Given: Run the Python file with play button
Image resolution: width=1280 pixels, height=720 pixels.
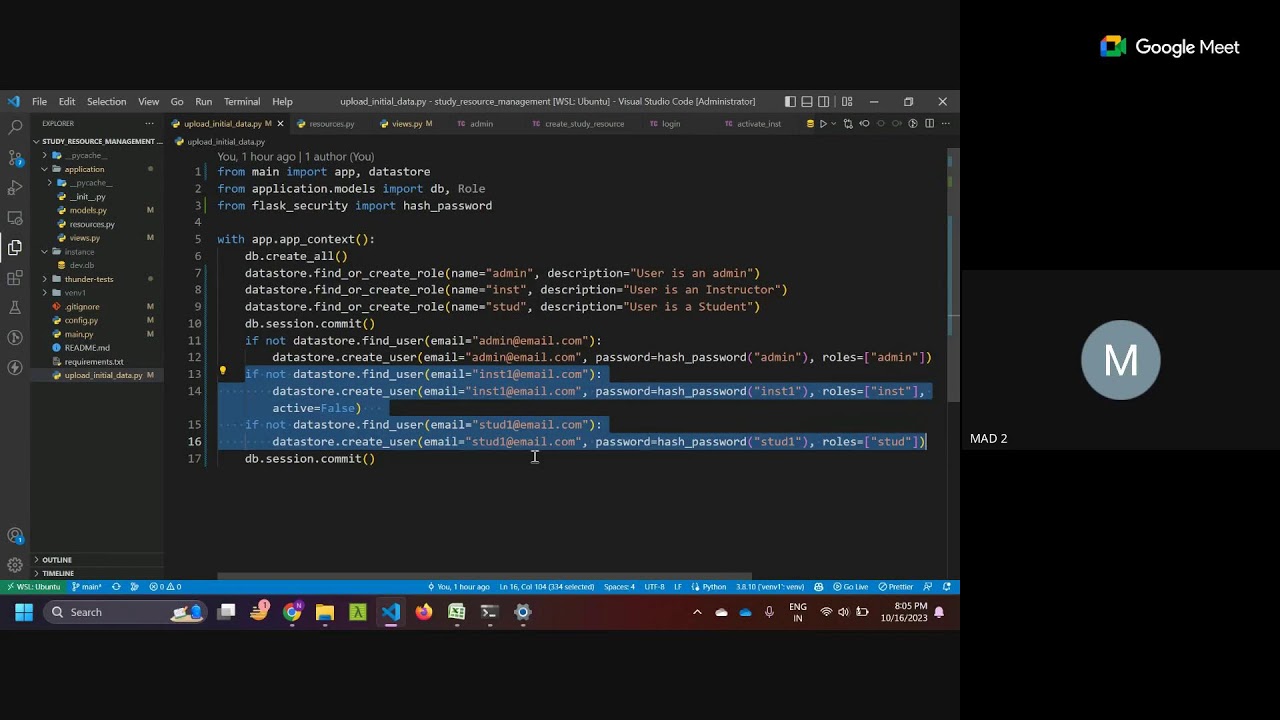Looking at the screenshot, I should [823, 124].
